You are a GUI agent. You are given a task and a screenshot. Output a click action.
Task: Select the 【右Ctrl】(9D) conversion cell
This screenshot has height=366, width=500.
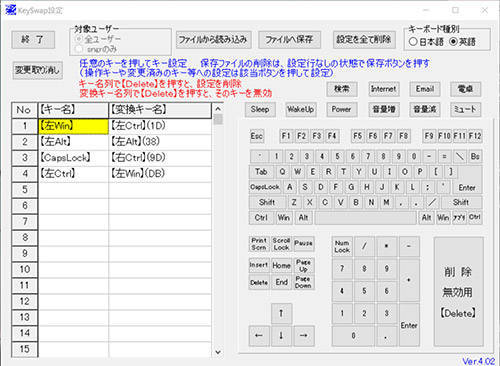pyautogui.click(x=160, y=158)
